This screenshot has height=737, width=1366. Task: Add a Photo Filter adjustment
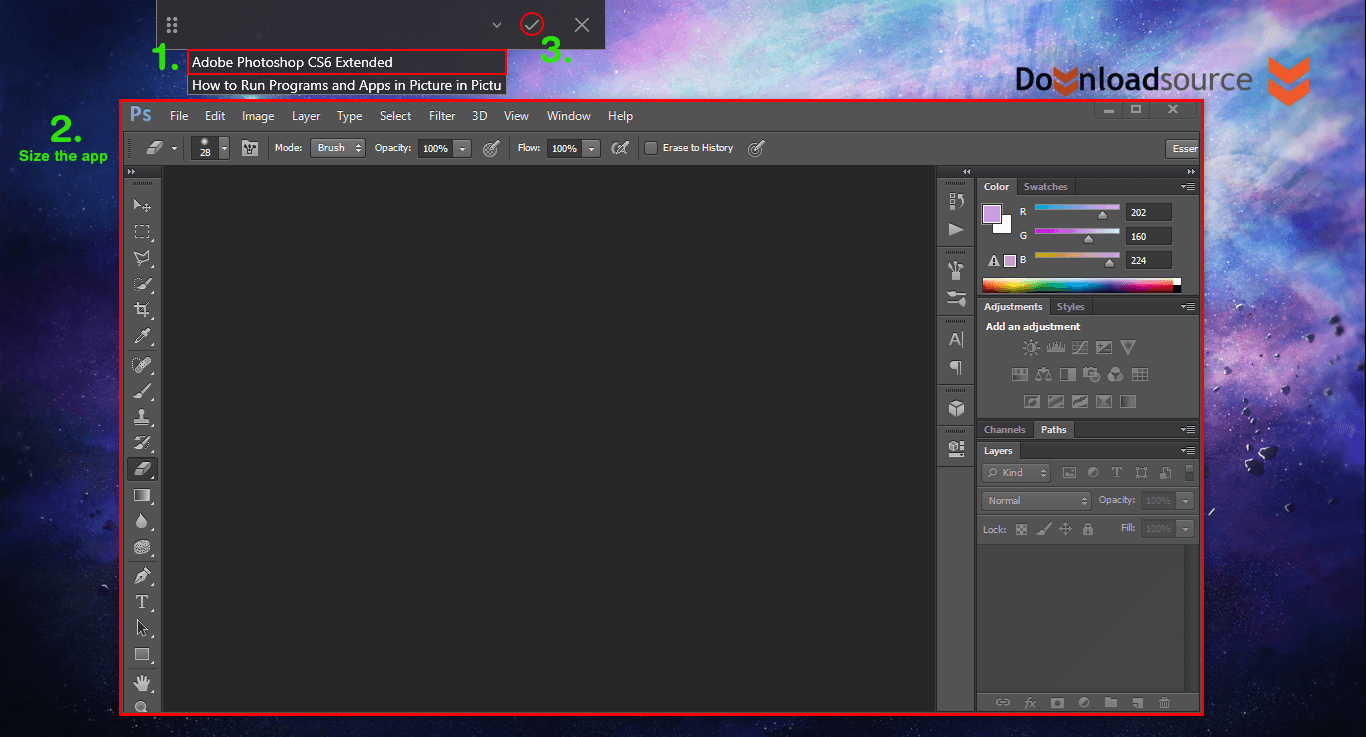point(1092,375)
